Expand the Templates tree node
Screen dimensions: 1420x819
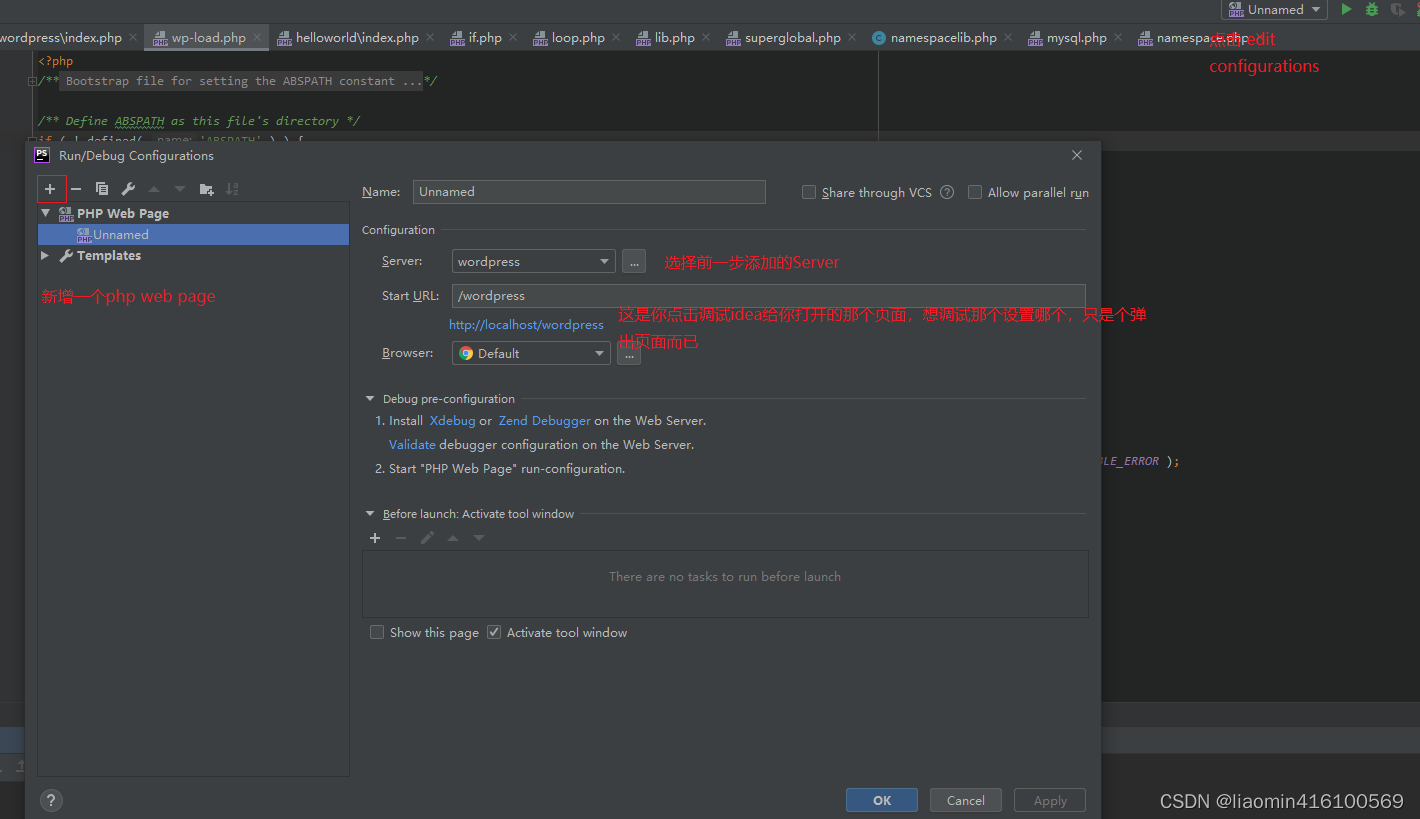click(x=45, y=256)
